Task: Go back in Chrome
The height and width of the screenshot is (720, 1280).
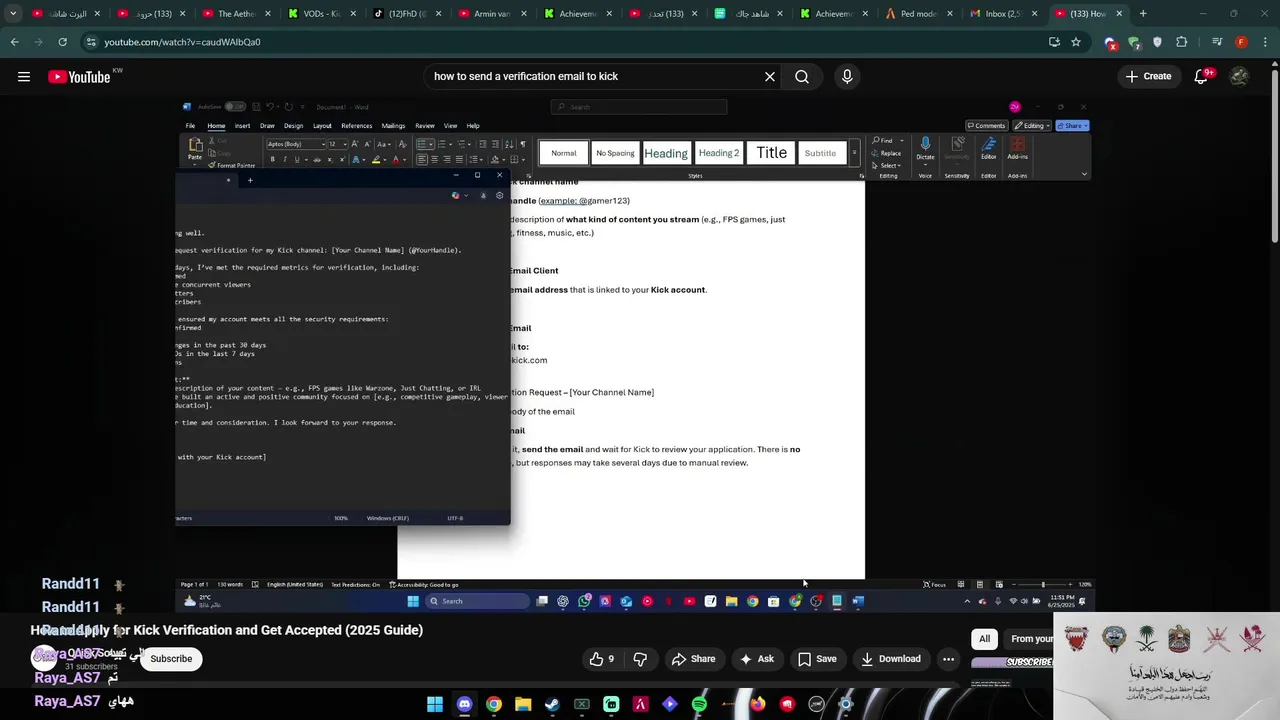Action: pos(14,42)
